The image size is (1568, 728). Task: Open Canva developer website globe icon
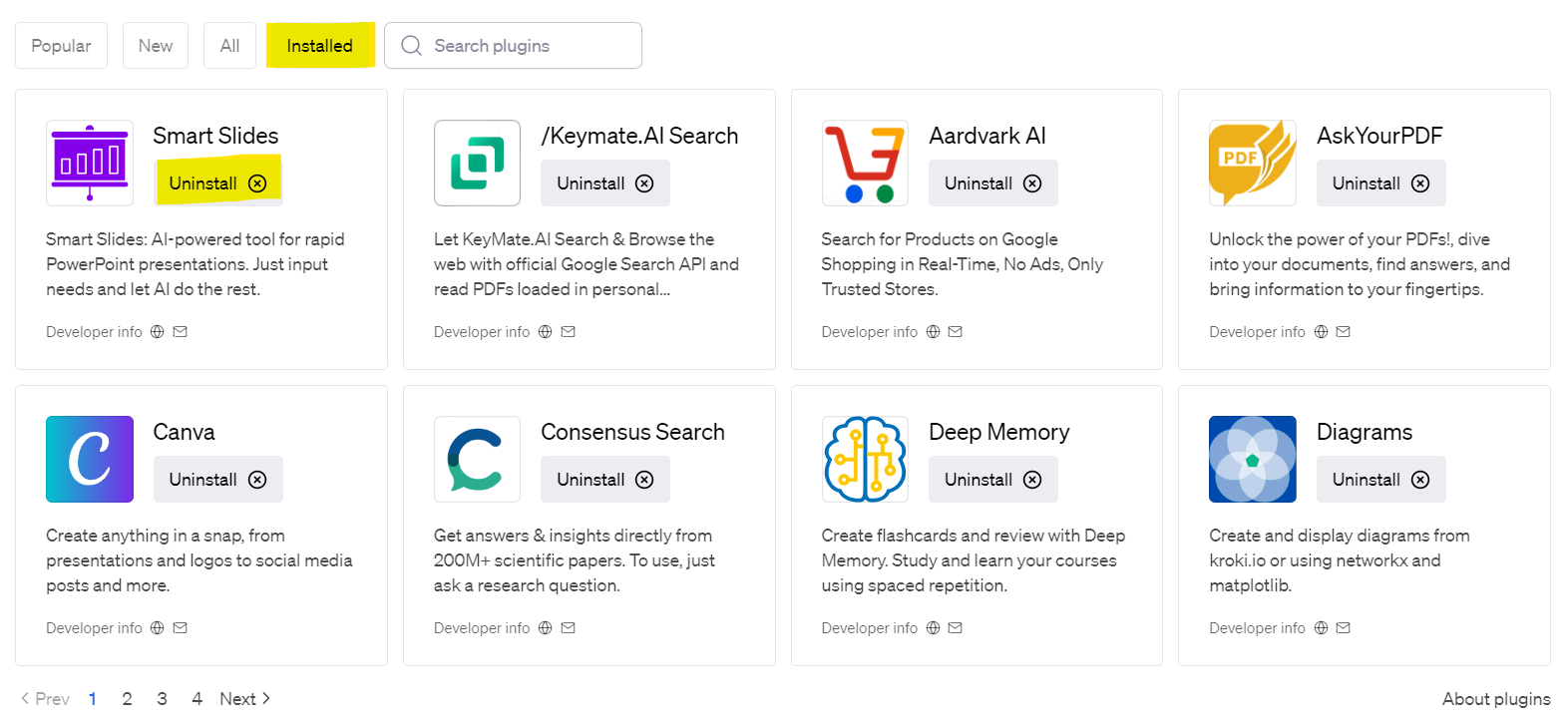(x=158, y=628)
